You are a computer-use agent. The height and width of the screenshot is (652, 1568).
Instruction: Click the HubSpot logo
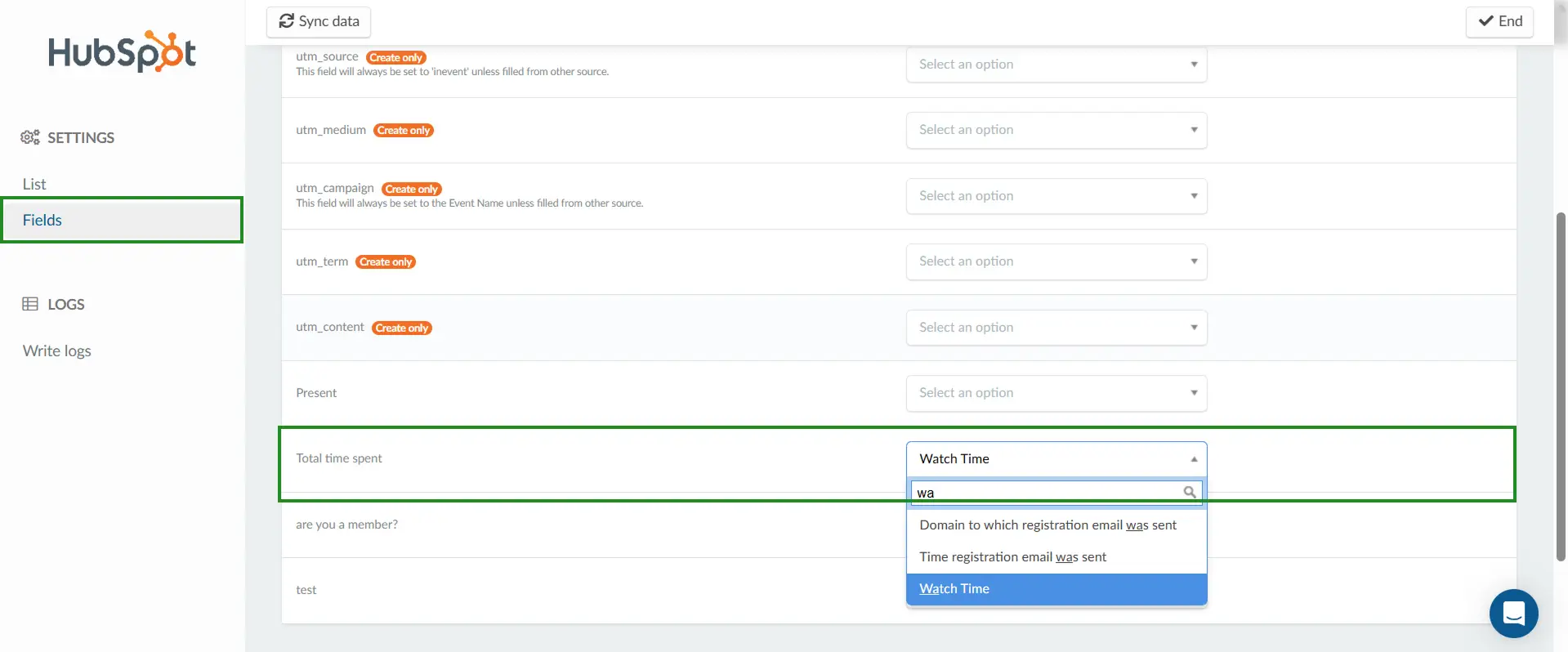tap(122, 51)
